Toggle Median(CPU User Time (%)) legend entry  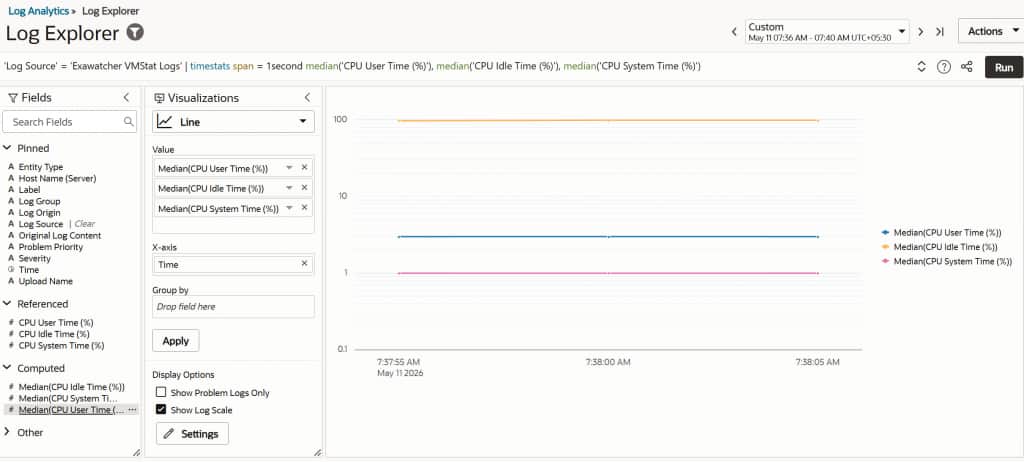941,232
